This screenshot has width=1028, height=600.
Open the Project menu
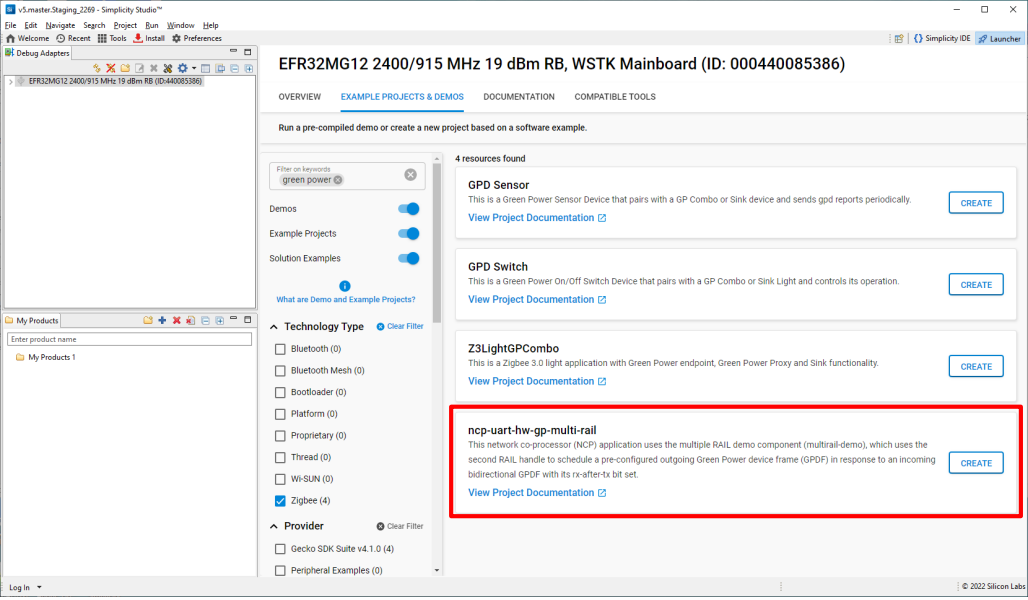click(125, 25)
